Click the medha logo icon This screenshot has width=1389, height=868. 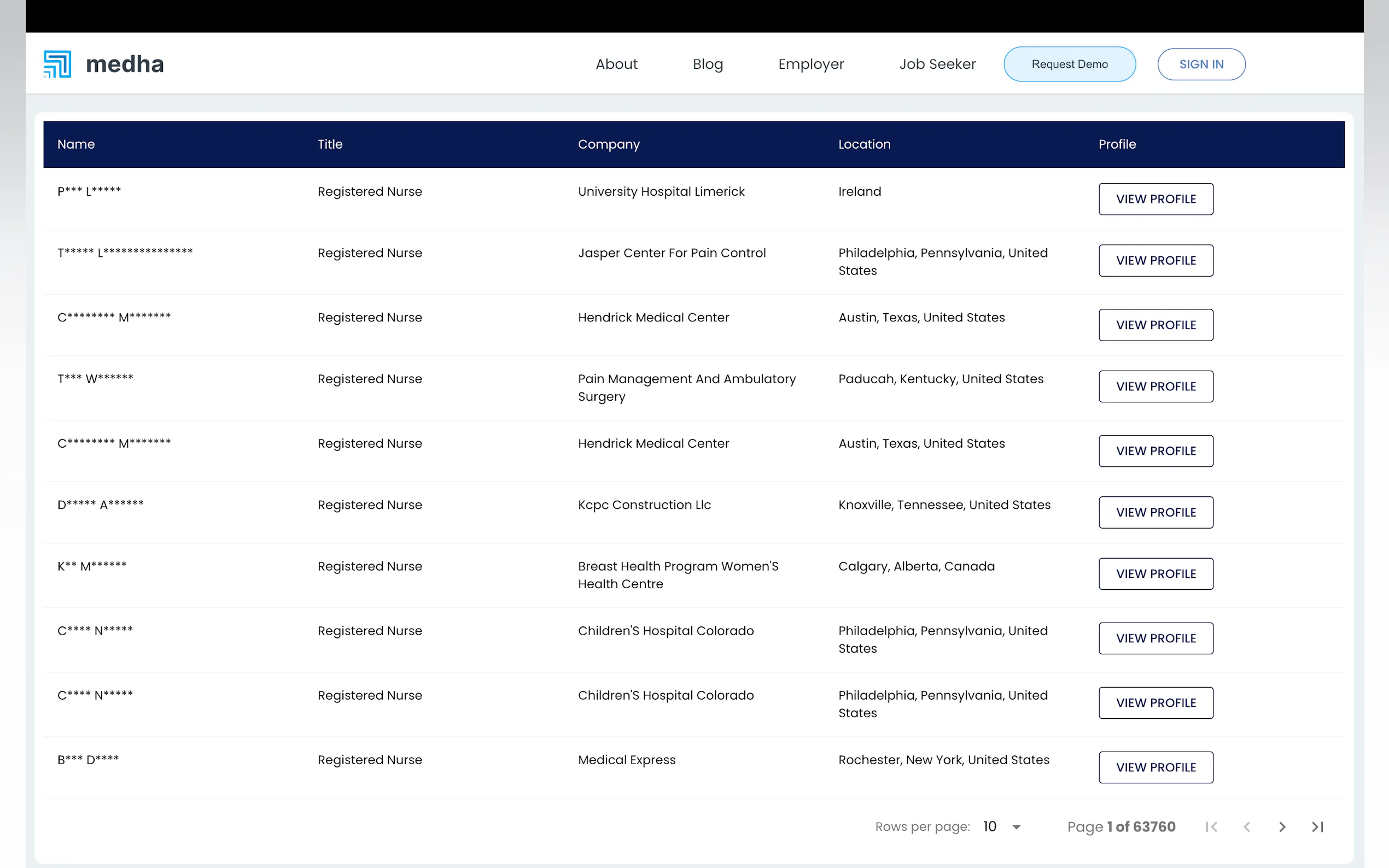click(x=57, y=64)
